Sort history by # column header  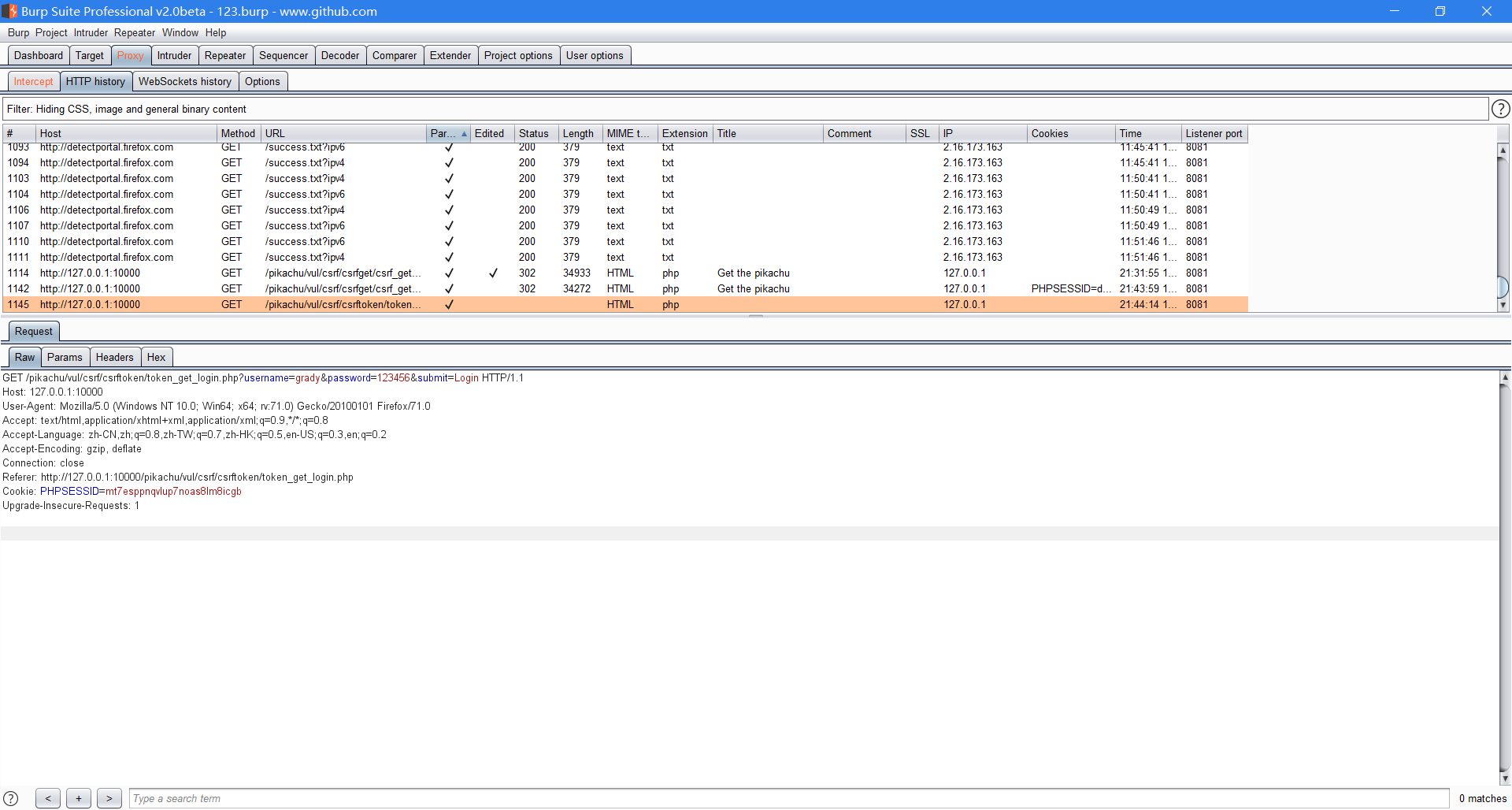coord(19,133)
